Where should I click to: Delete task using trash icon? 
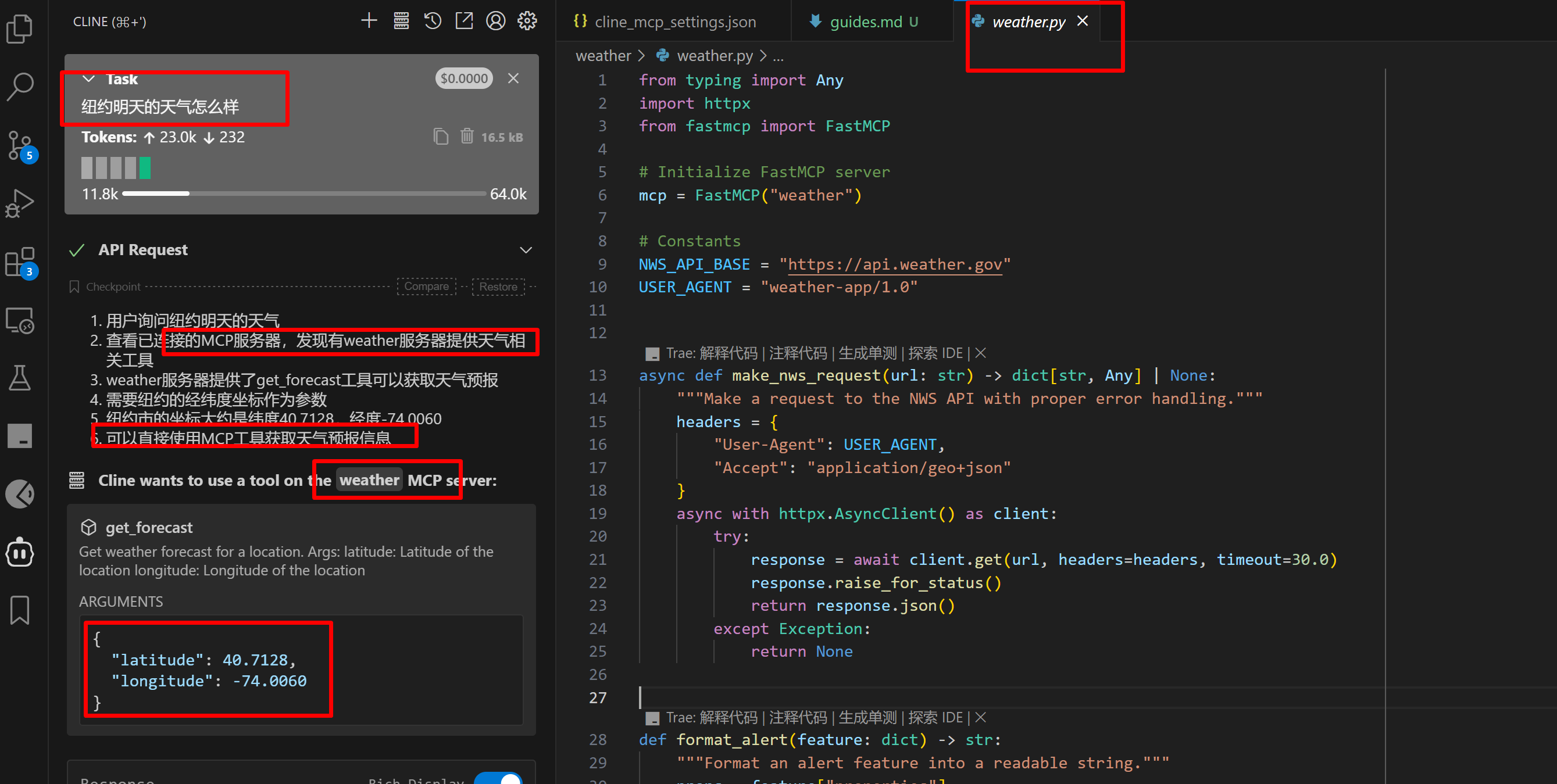(467, 137)
